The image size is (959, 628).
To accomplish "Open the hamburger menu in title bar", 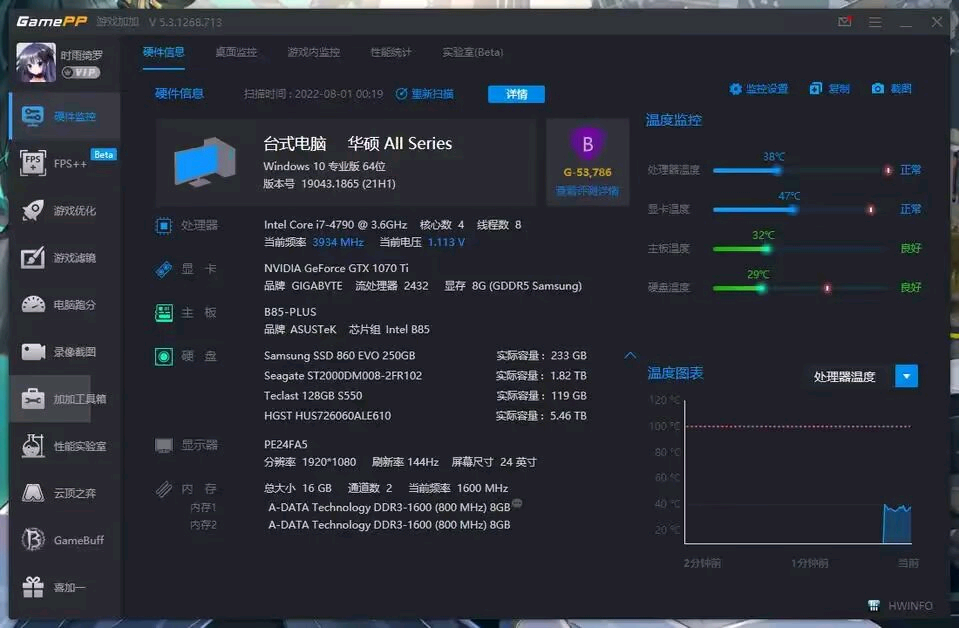I will tap(875, 22).
